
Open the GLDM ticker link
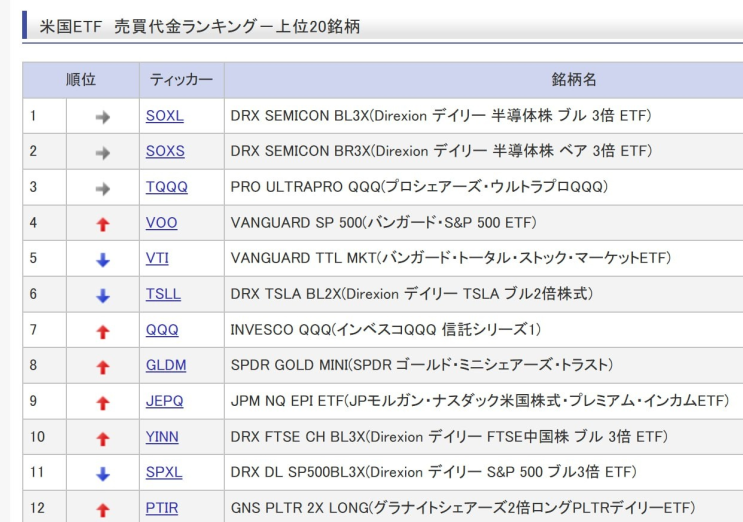pyautogui.click(x=166, y=365)
